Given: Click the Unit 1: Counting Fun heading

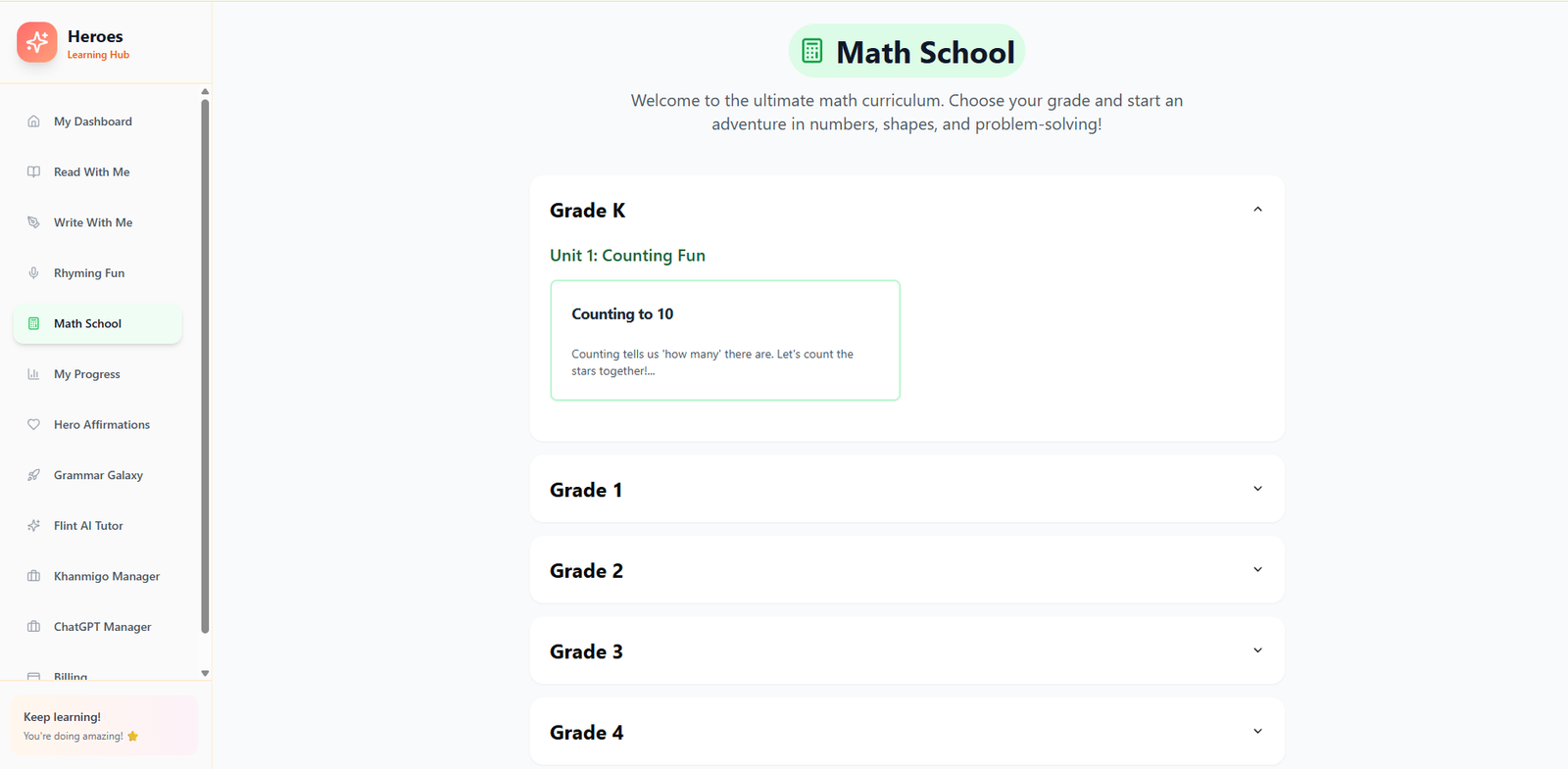Looking at the screenshot, I should [627, 256].
